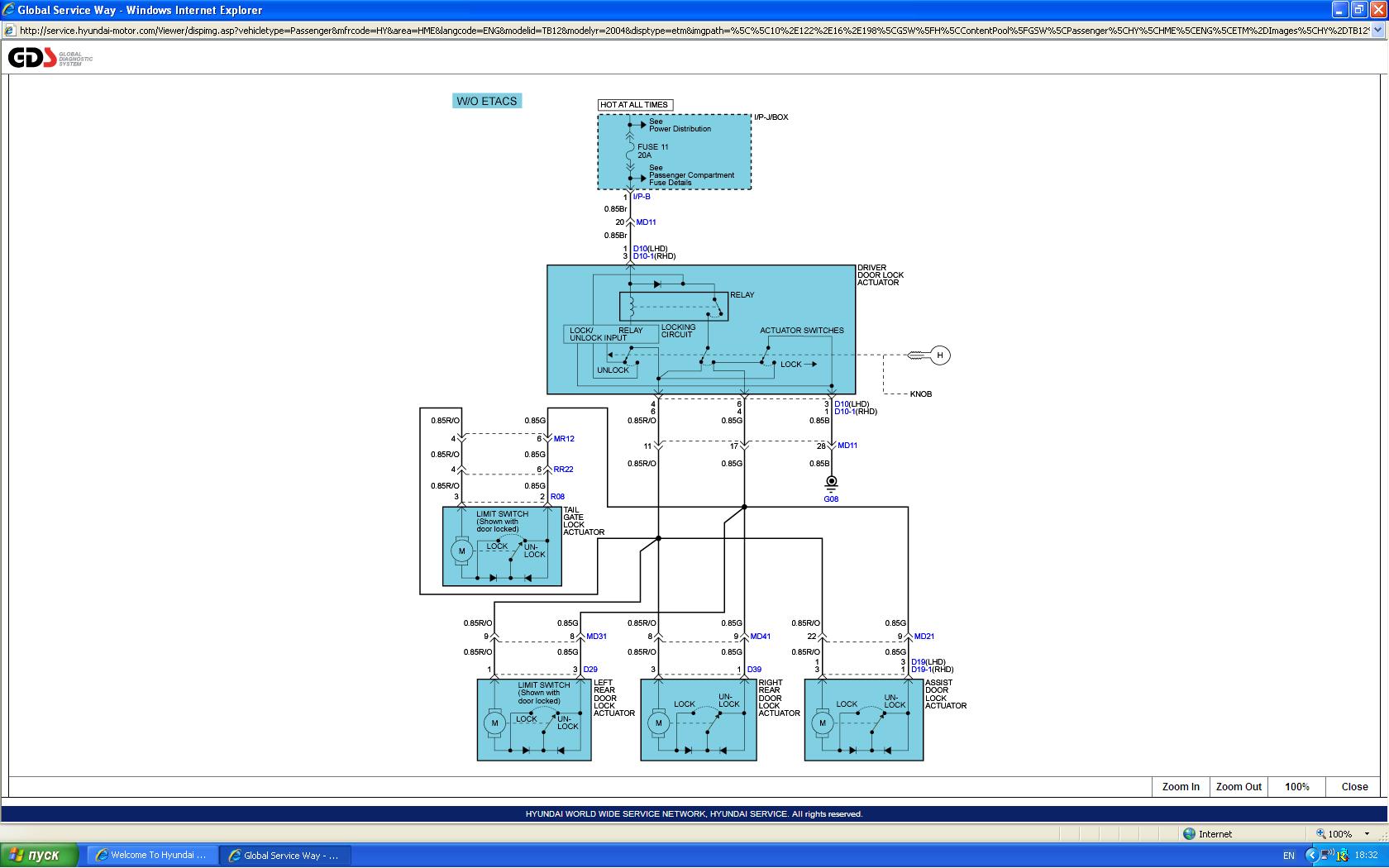1389x868 pixels.
Task: Click the magnifier zoom icon in status bar
Action: click(1320, 834)
